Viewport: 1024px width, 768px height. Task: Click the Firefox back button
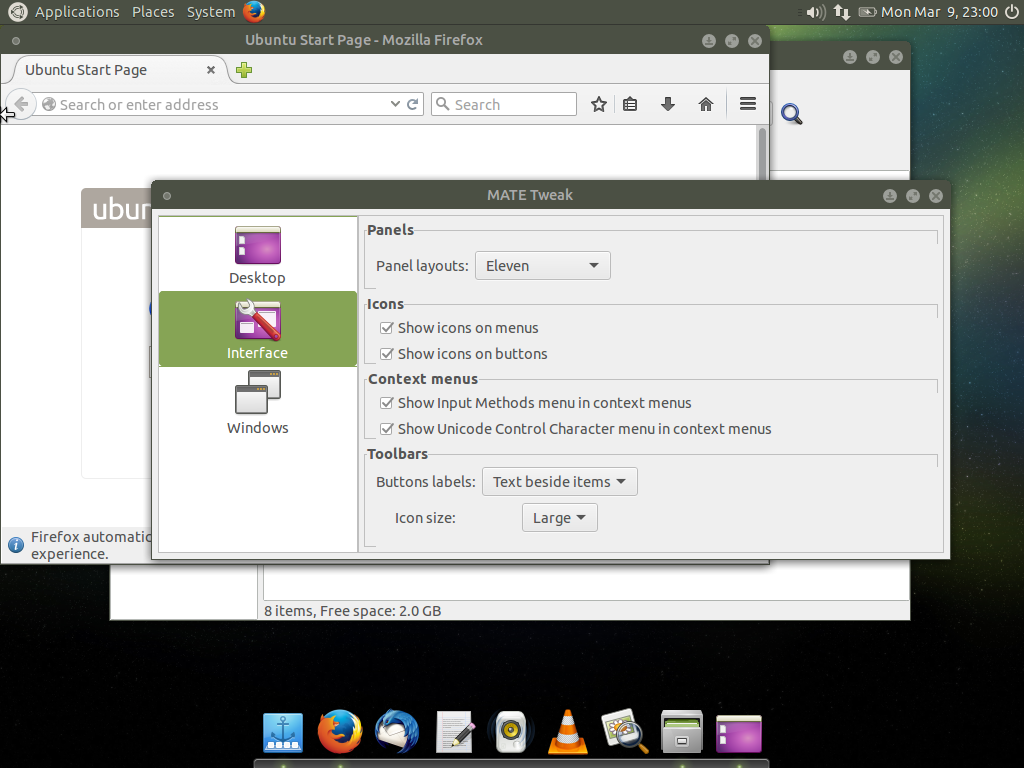pos(21,104)
